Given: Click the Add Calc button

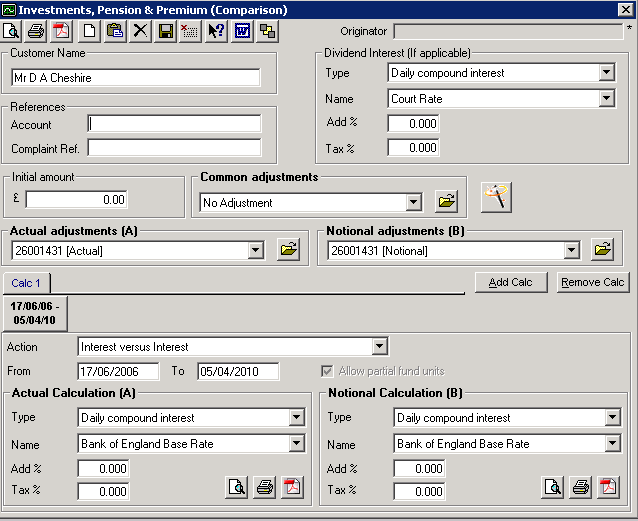Looking at the screenshot, I should click(511, 282).
